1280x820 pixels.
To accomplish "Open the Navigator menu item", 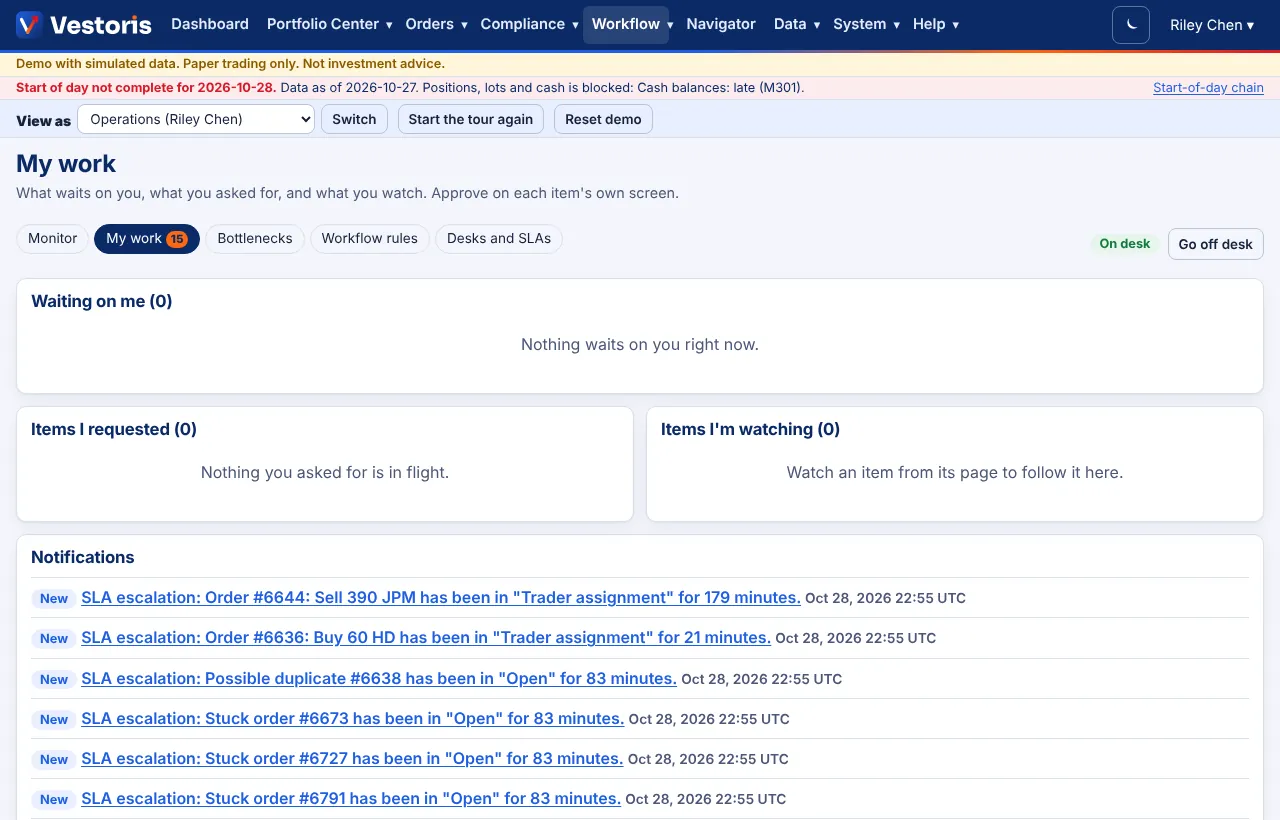I will pyautogui.click(x=721, y=24).
